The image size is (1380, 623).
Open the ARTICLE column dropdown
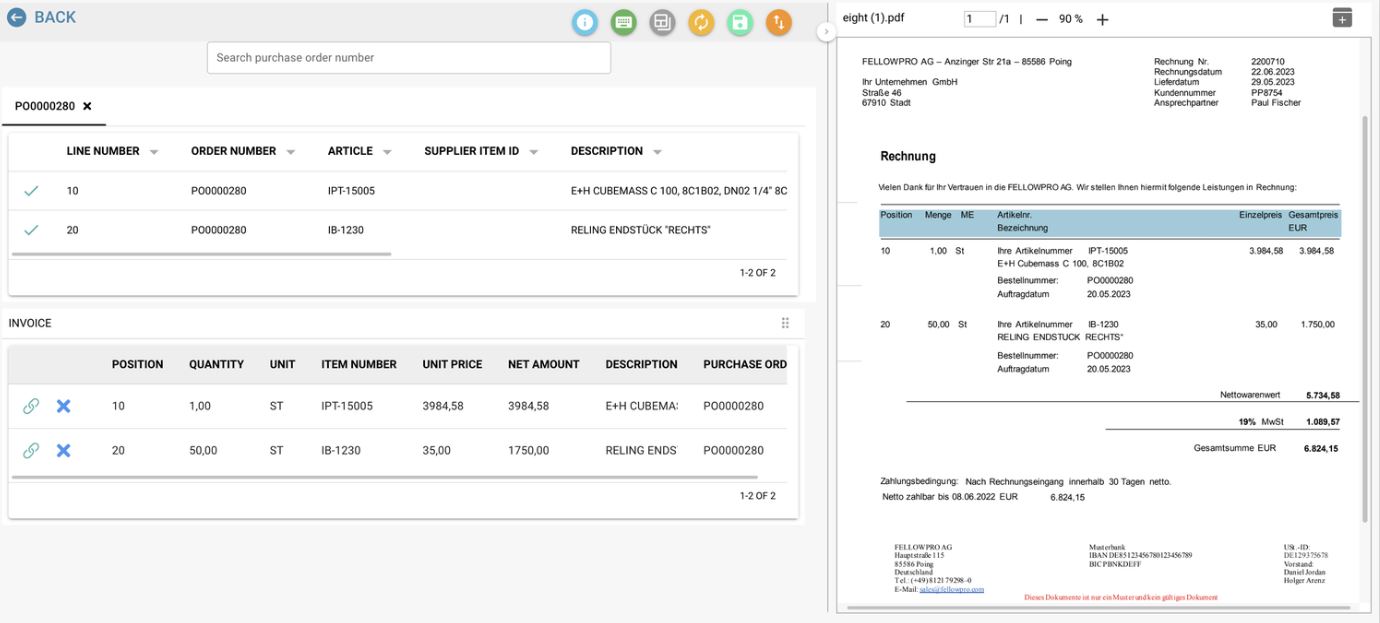tap(386, 152)
